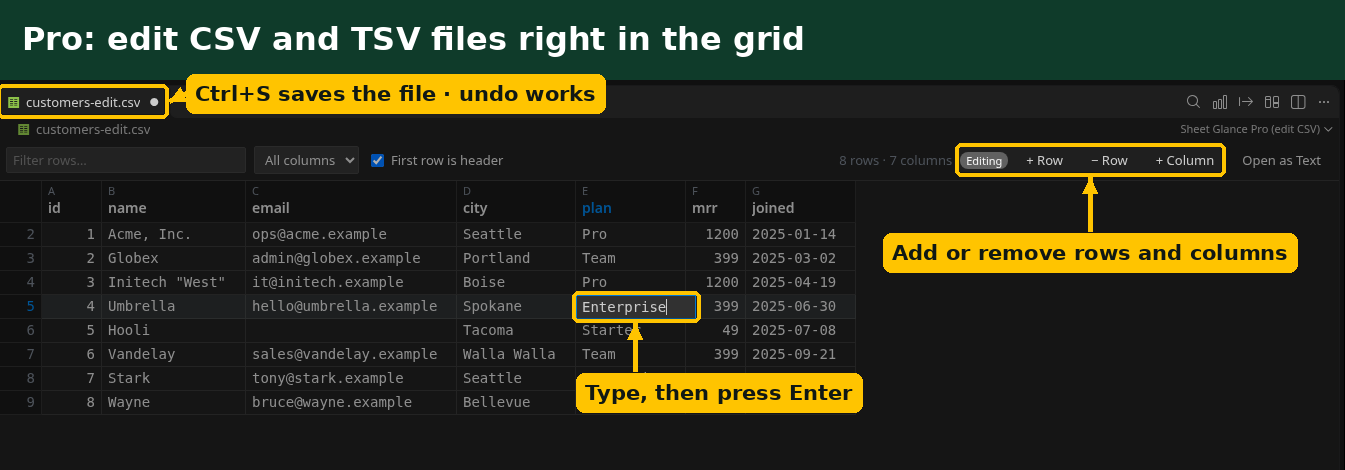Click the tony@stark.example email cell
Image resolution: width=1345 pixels, height=470 pixels.
[x=350, y=378]
